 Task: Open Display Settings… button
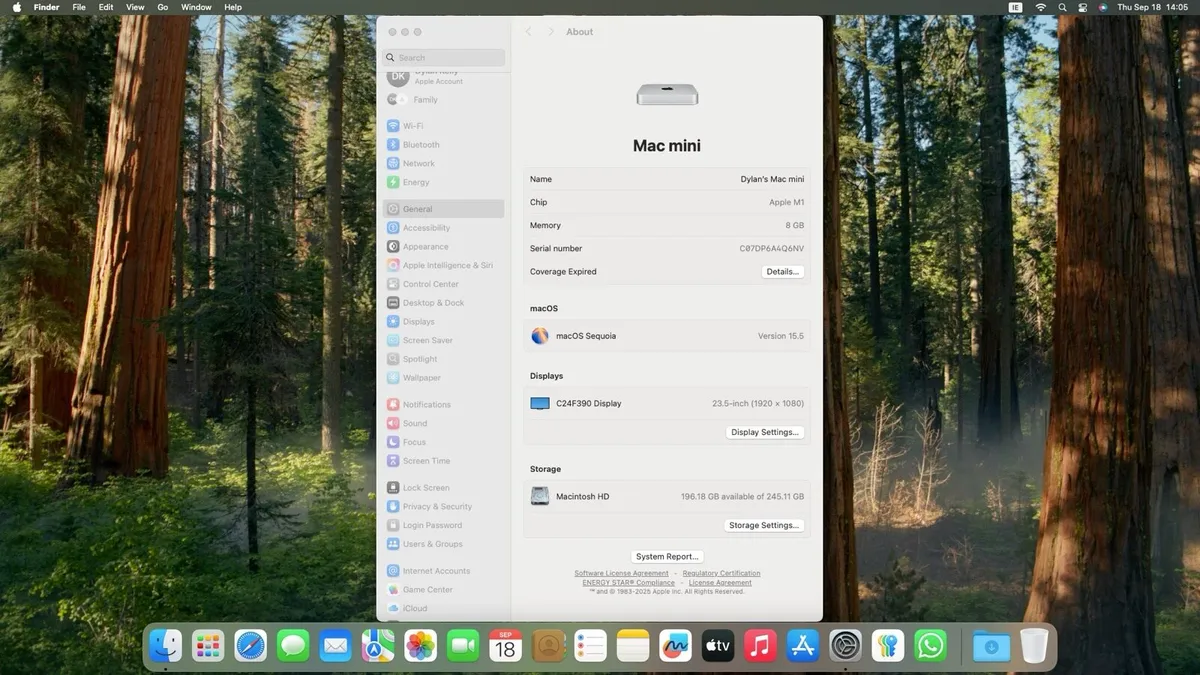(x=765, y=432)
